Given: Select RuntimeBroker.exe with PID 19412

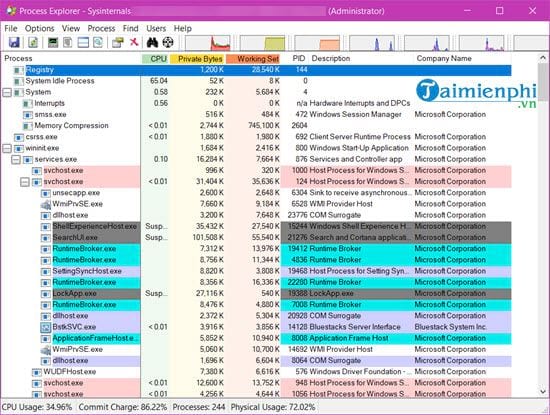Looking at the screenshot, I should 256,249.
